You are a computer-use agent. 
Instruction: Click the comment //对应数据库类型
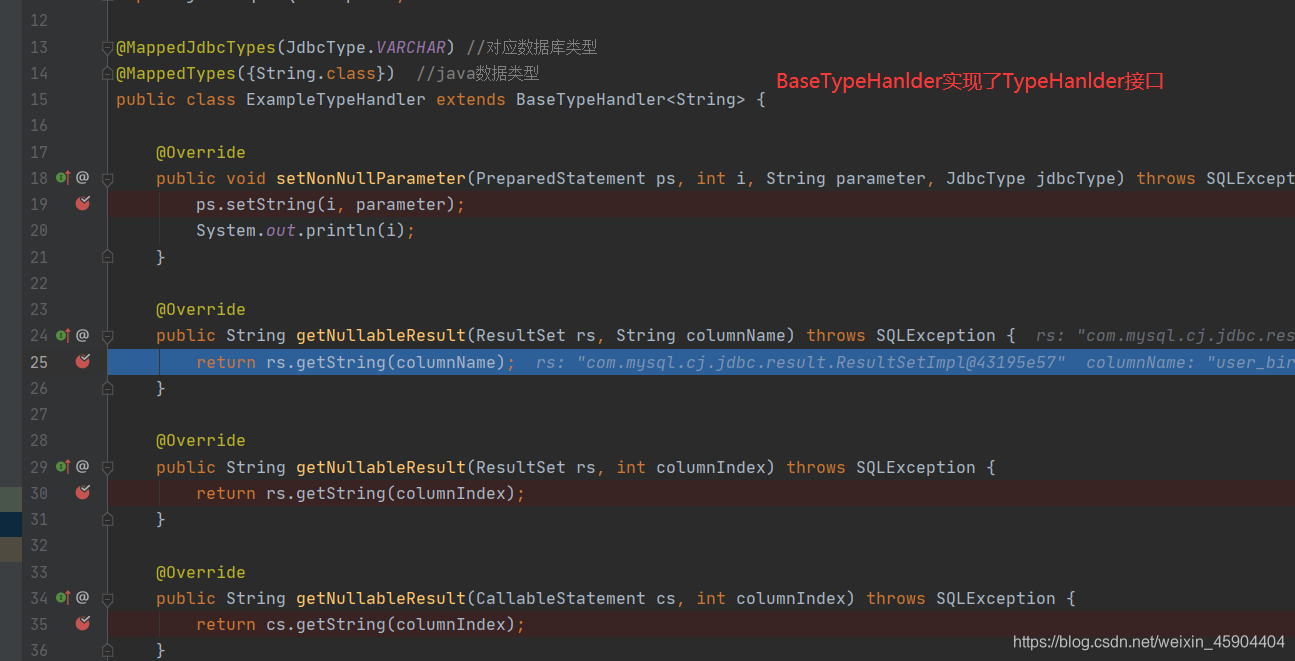(532, 47)
